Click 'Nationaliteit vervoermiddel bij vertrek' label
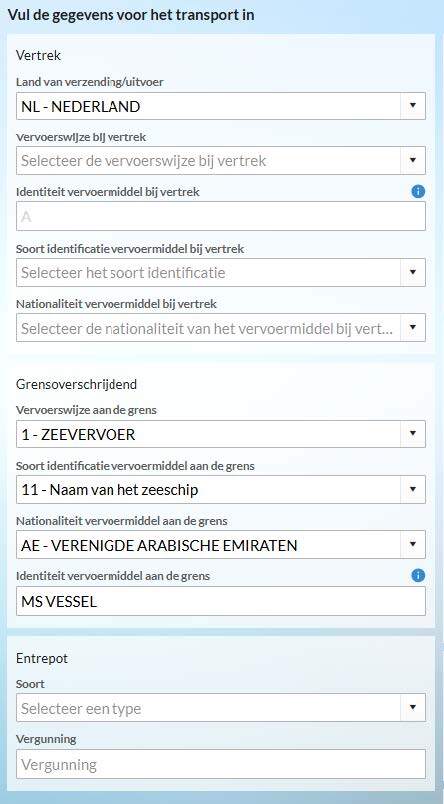This screenshot has width=444, height=804. click(x=116, y=304)
